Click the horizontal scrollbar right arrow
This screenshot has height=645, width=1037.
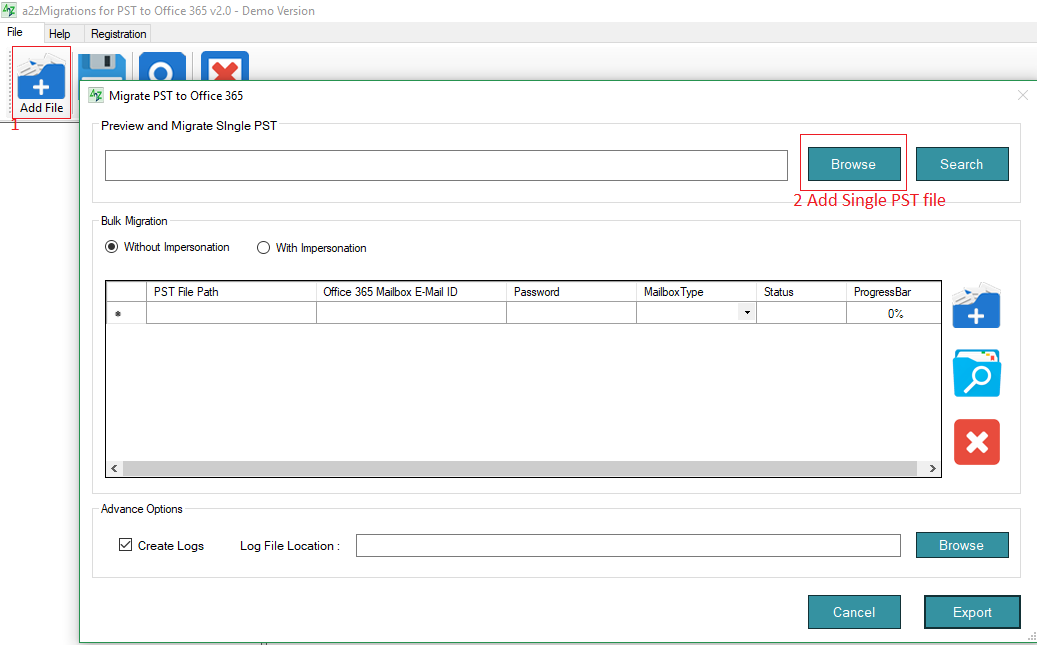coord(932,468)
